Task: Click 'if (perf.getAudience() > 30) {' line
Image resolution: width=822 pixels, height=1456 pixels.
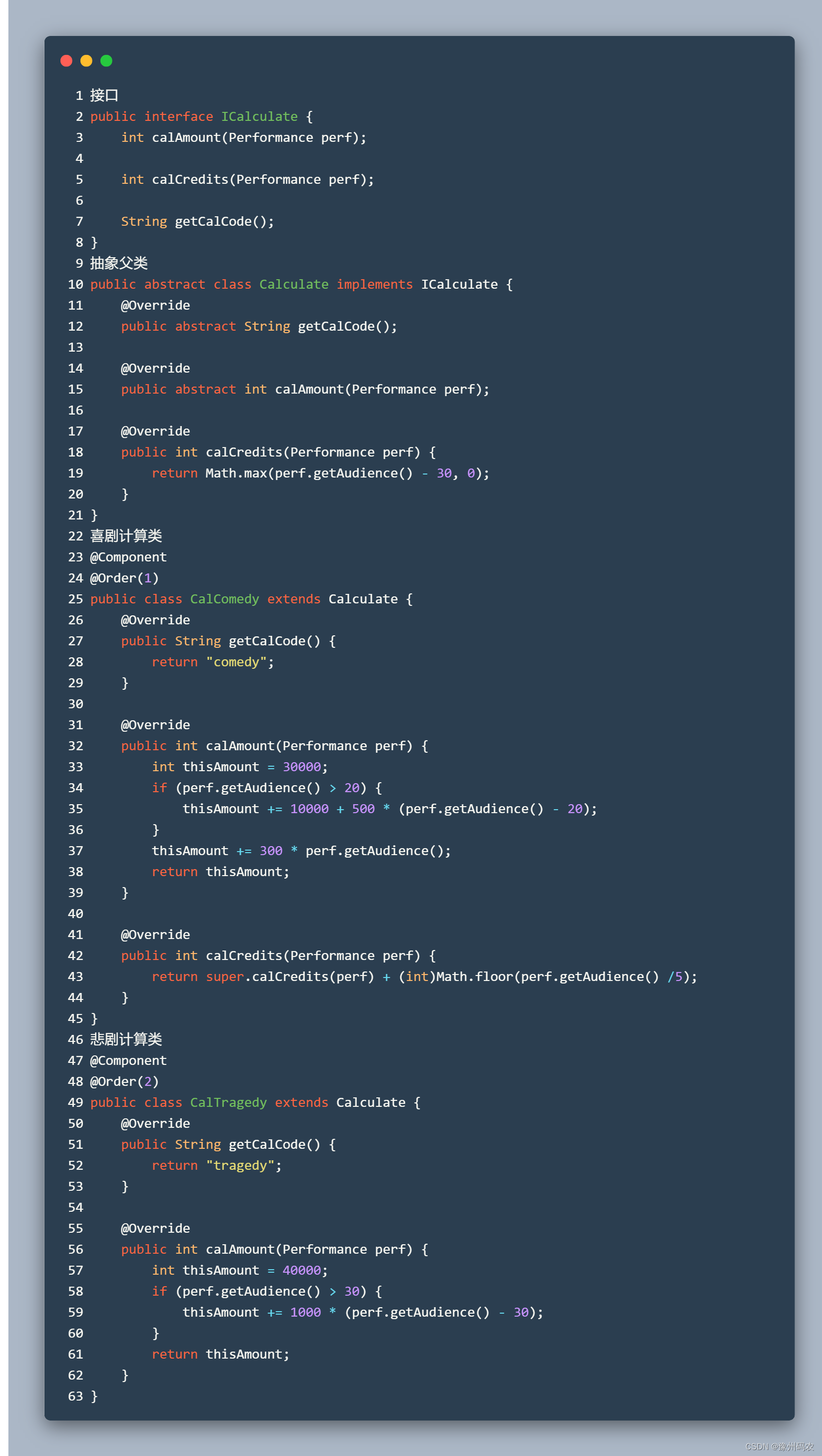Action: pyautogui.click(x=267, y=1291)
